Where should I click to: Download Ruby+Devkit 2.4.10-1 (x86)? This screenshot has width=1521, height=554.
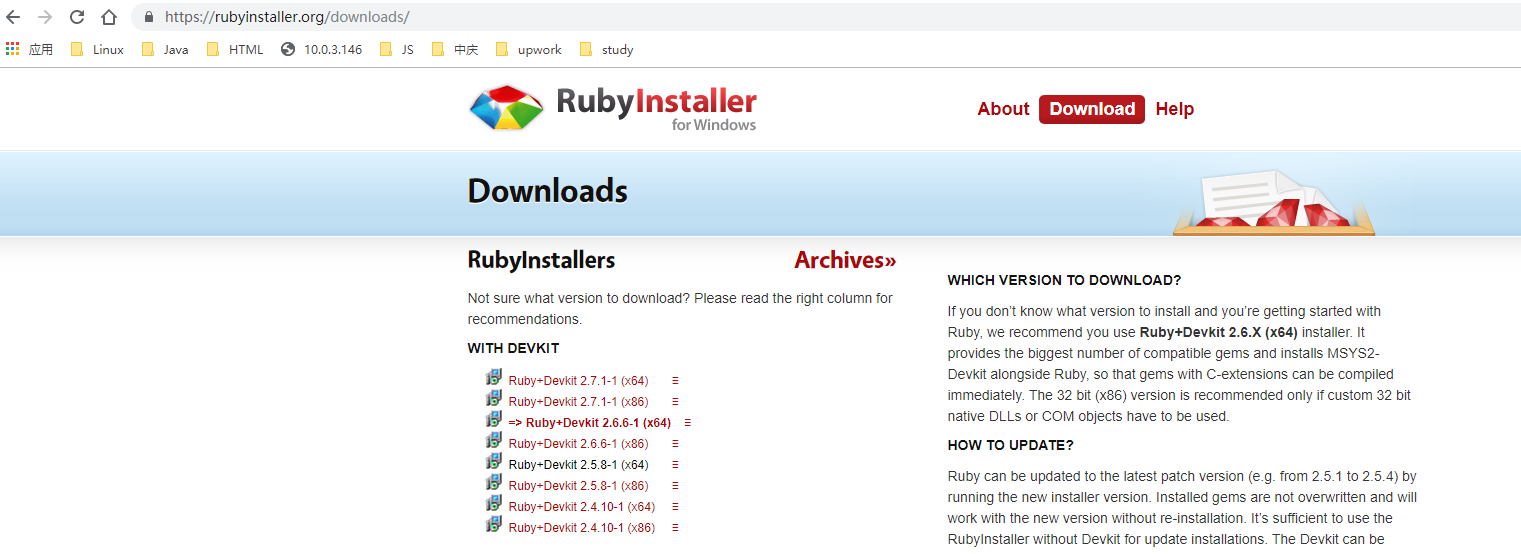click(x=581, y=528)
